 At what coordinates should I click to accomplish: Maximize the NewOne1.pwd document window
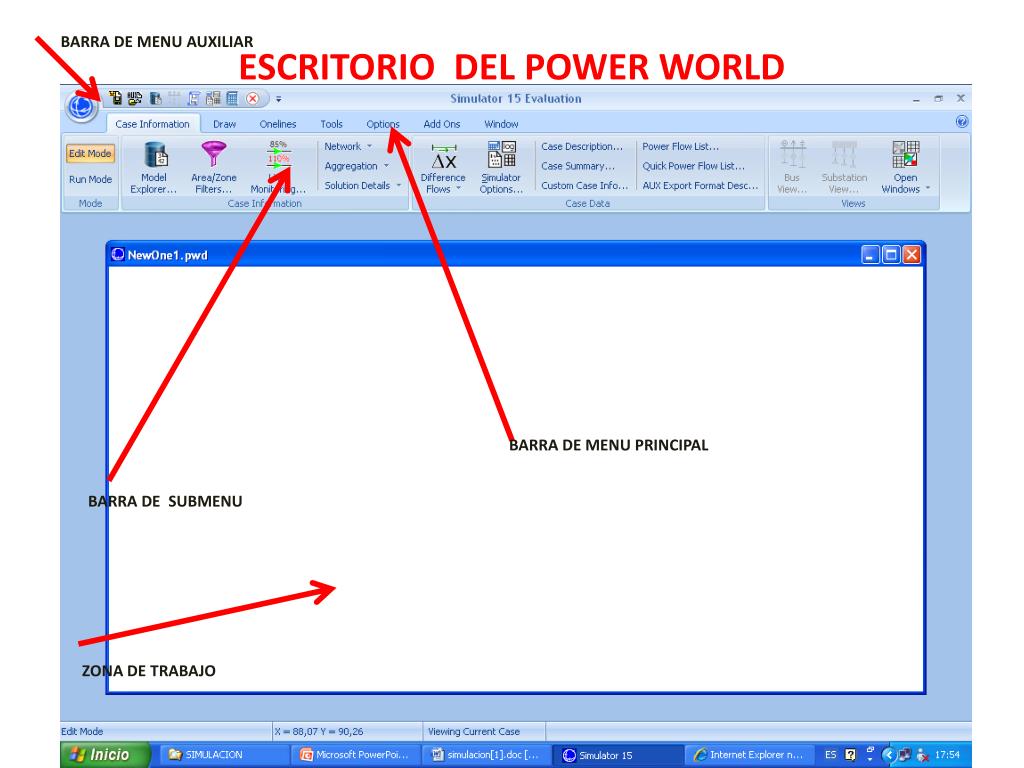coord(891,255)
